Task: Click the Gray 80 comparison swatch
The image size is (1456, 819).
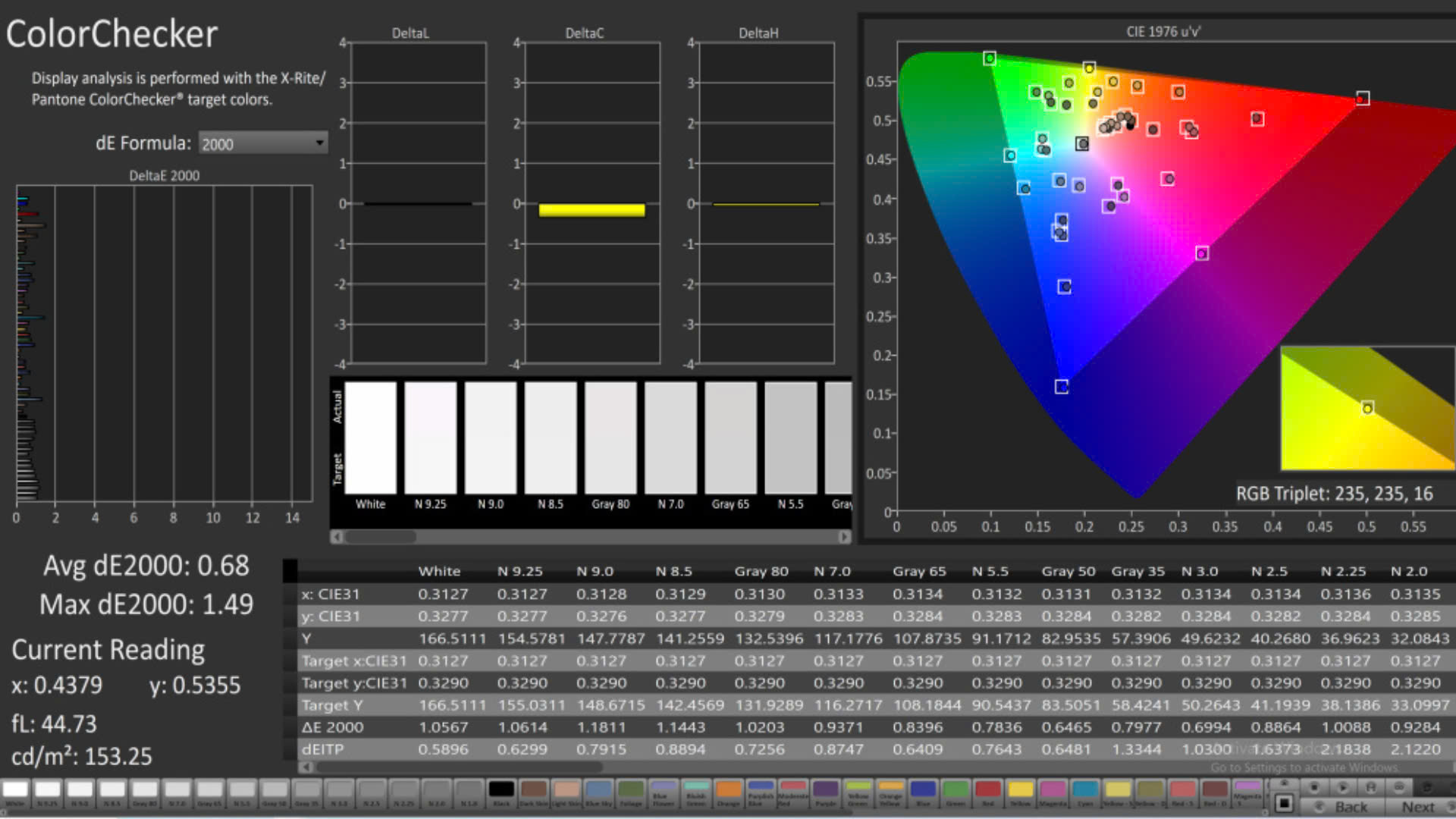Action: tap(610, 438)
